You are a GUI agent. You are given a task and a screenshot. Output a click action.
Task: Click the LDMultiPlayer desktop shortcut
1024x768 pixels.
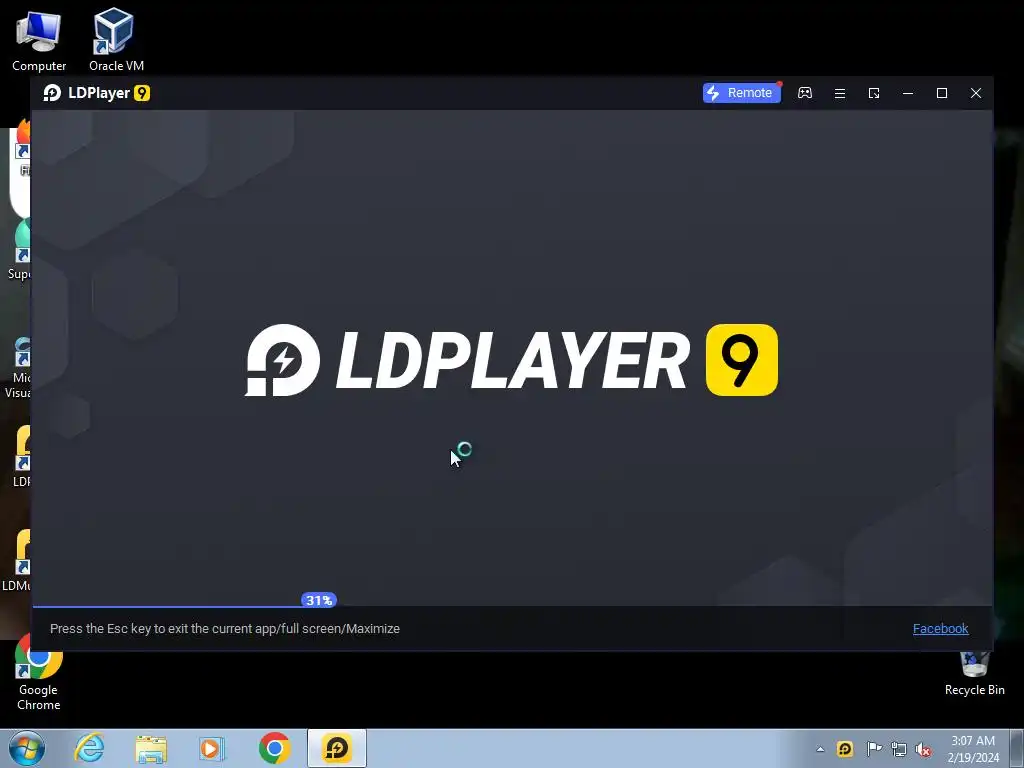pos(18,560)
